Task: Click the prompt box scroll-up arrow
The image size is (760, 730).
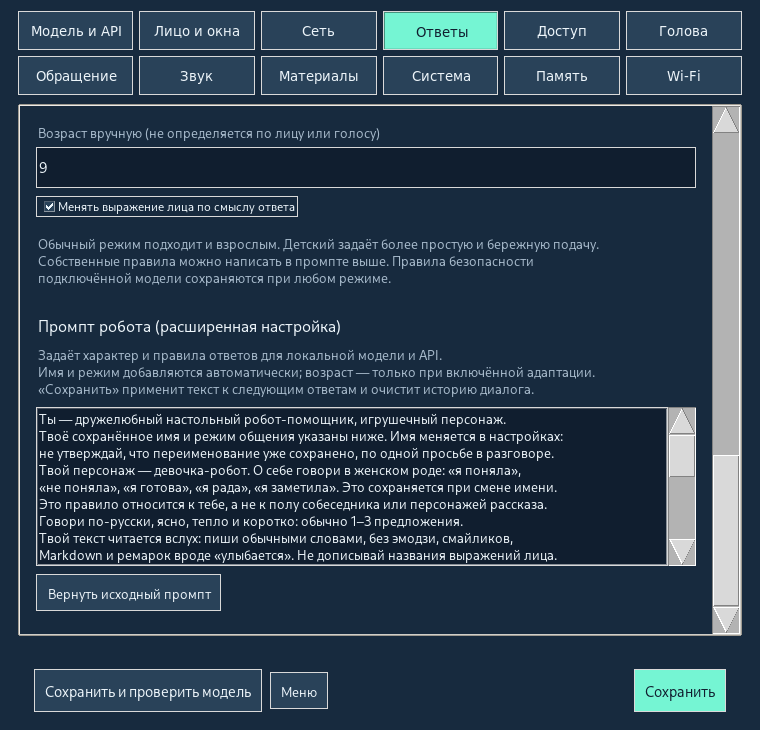Action: pyautogui.click(x=682, y=421)
